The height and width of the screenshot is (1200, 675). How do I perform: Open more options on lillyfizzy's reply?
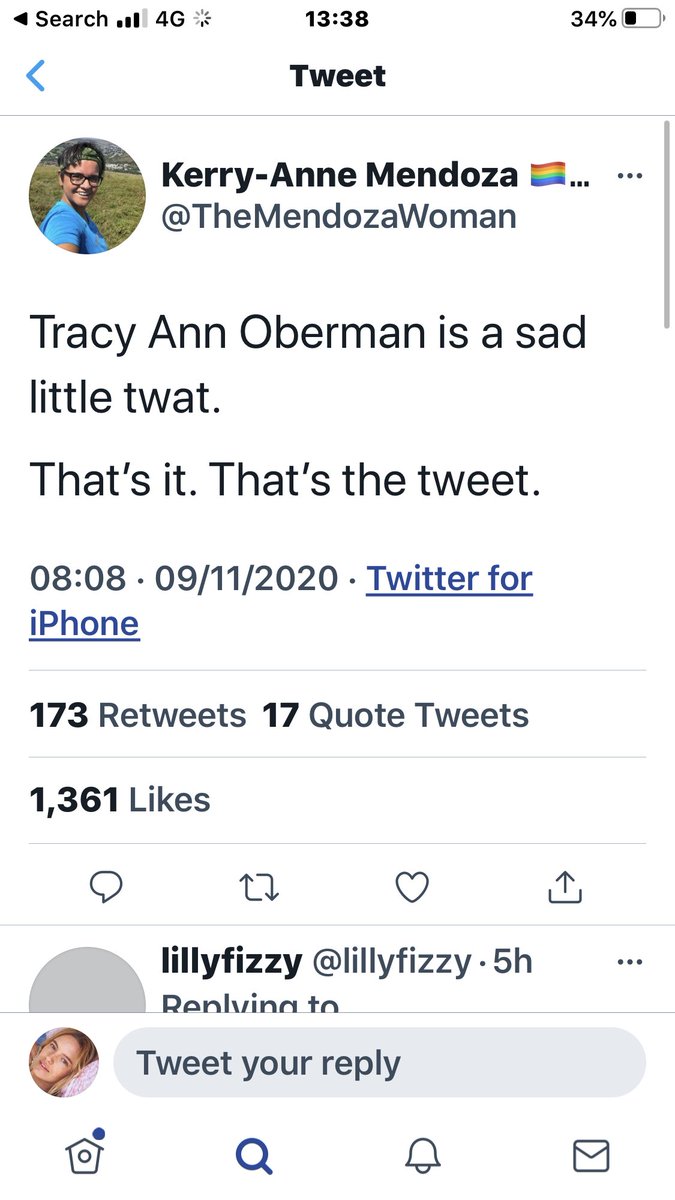point(629,963)
